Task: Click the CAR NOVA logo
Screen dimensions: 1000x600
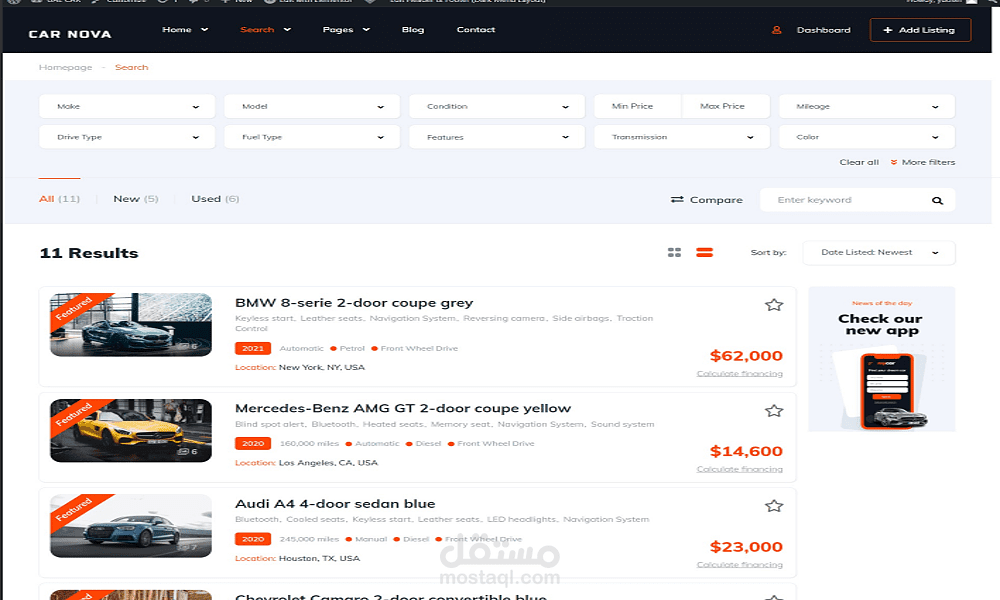Action: click(70, 34)
